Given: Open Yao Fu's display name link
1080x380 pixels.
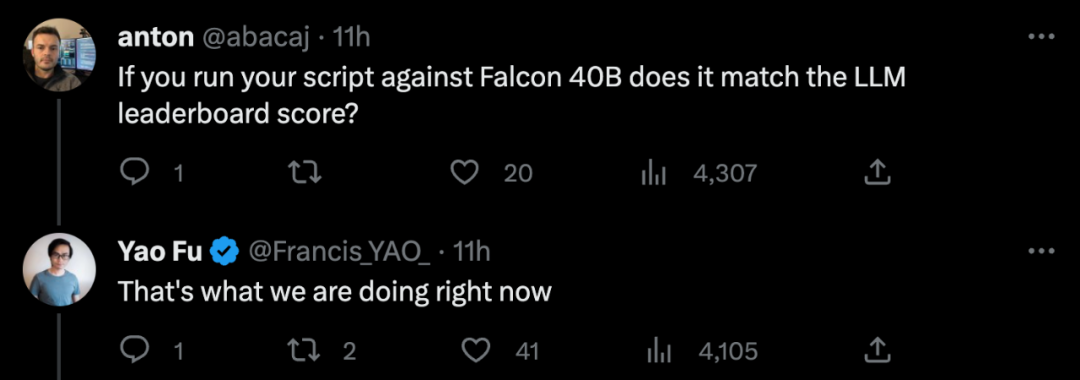Looking at the screenshot, I should 160,253.
